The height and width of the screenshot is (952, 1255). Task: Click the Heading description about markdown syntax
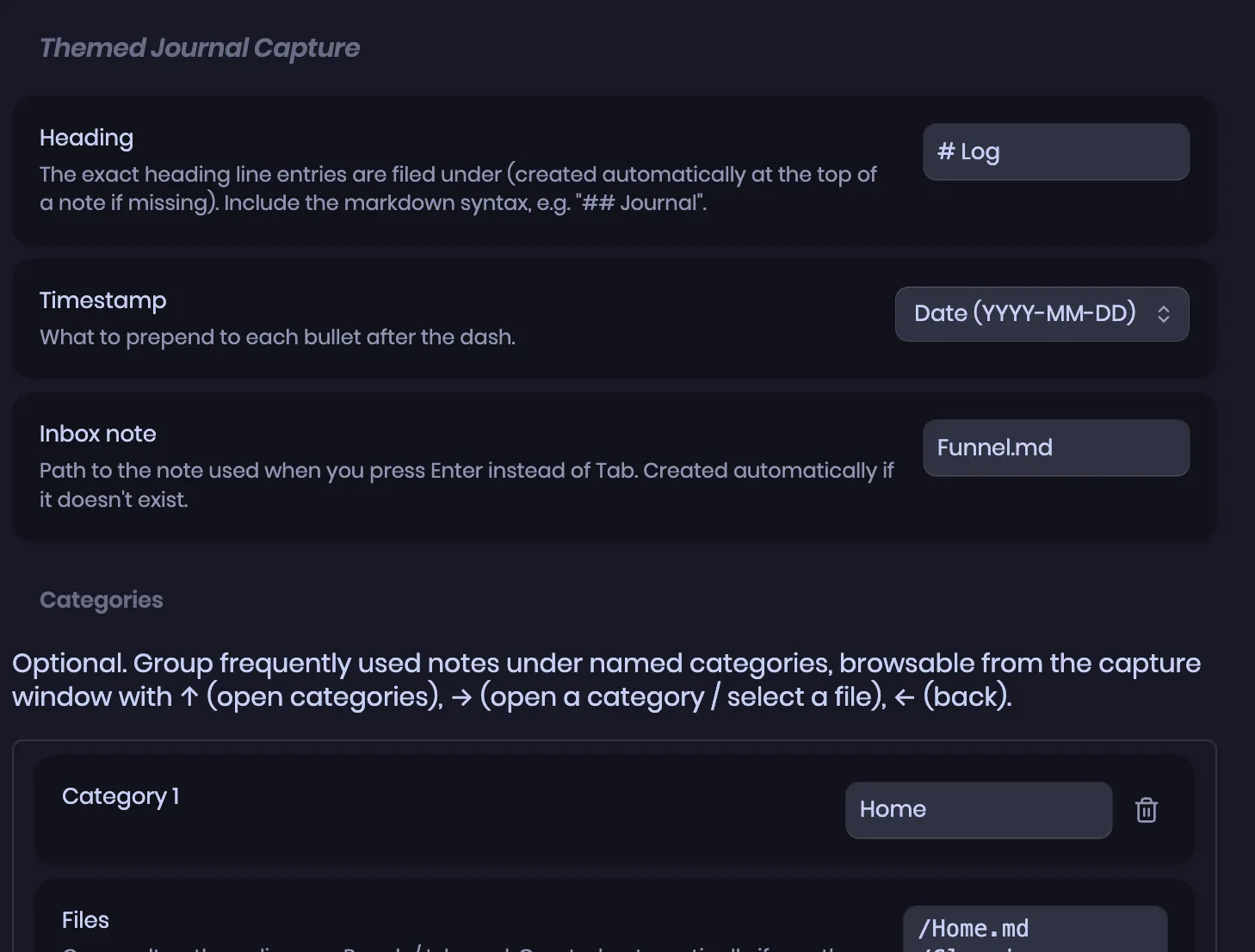458,189
